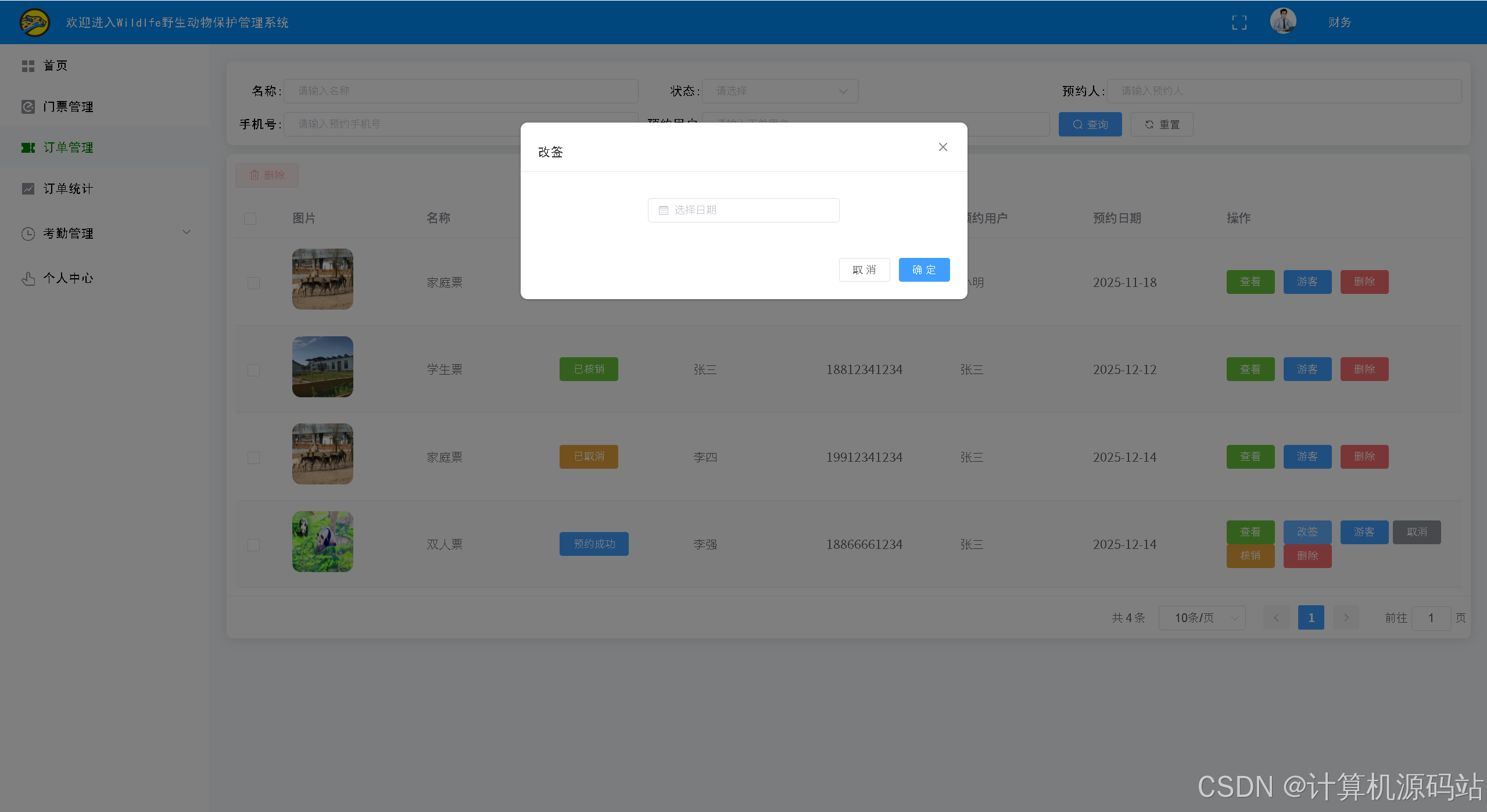1487x812 pixels.
Task: Click 取消 in the 改签 dialog
Action: click(x=864, y=270)
